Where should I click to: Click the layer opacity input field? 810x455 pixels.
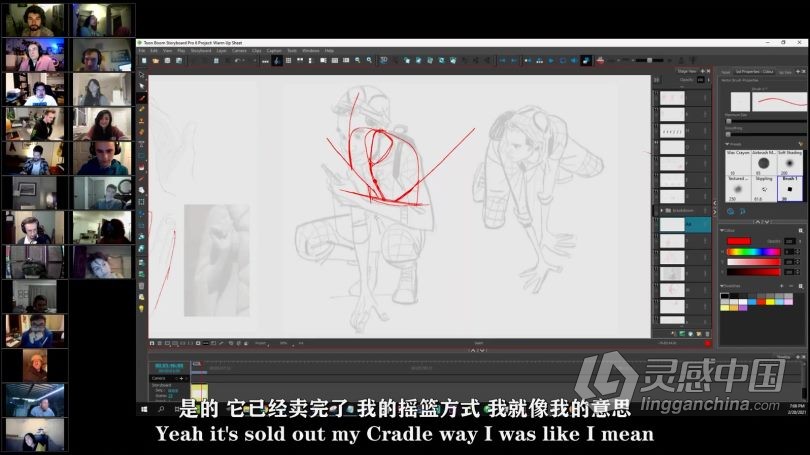pos(700,80)
